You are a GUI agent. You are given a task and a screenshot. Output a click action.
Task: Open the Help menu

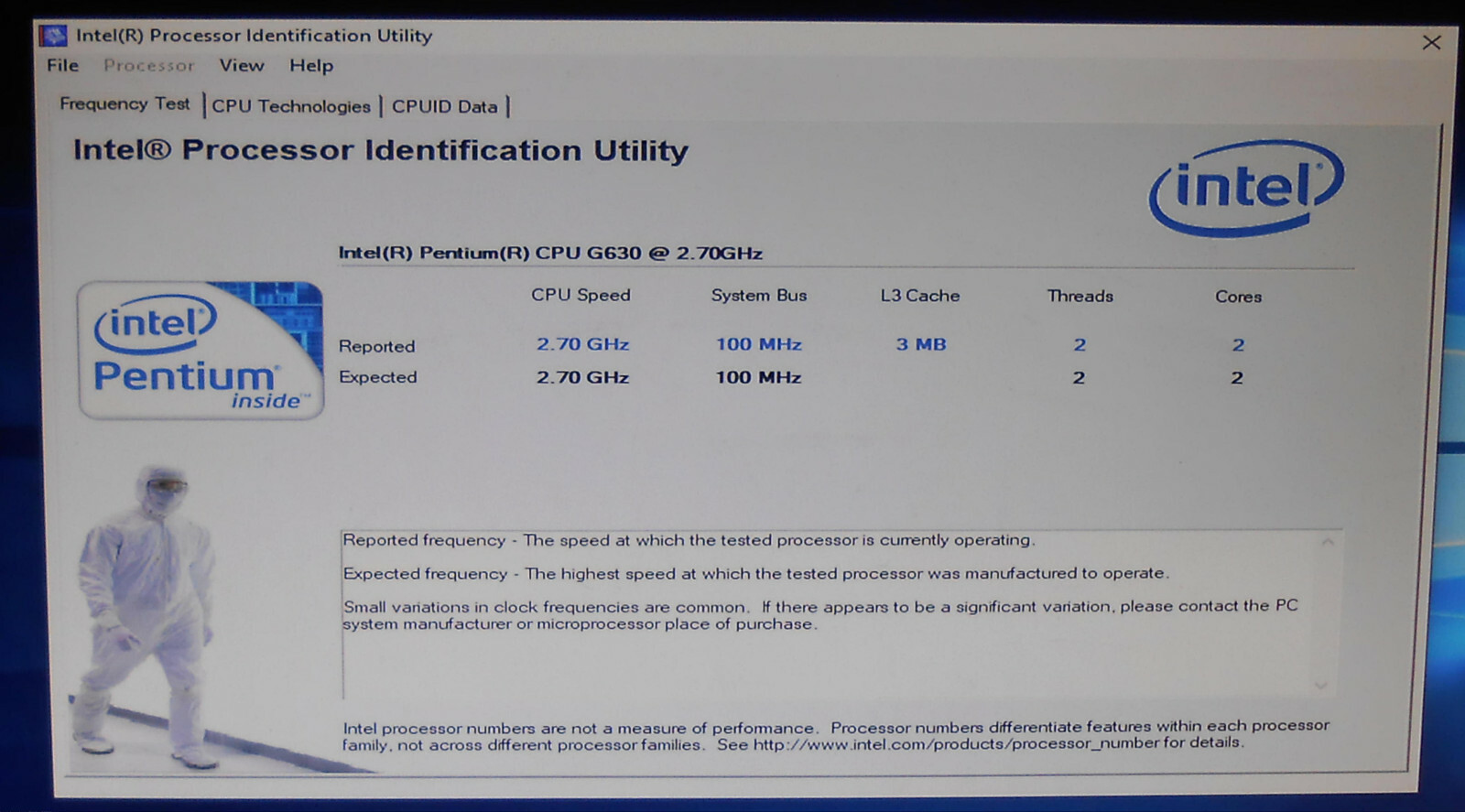point(311,66)
